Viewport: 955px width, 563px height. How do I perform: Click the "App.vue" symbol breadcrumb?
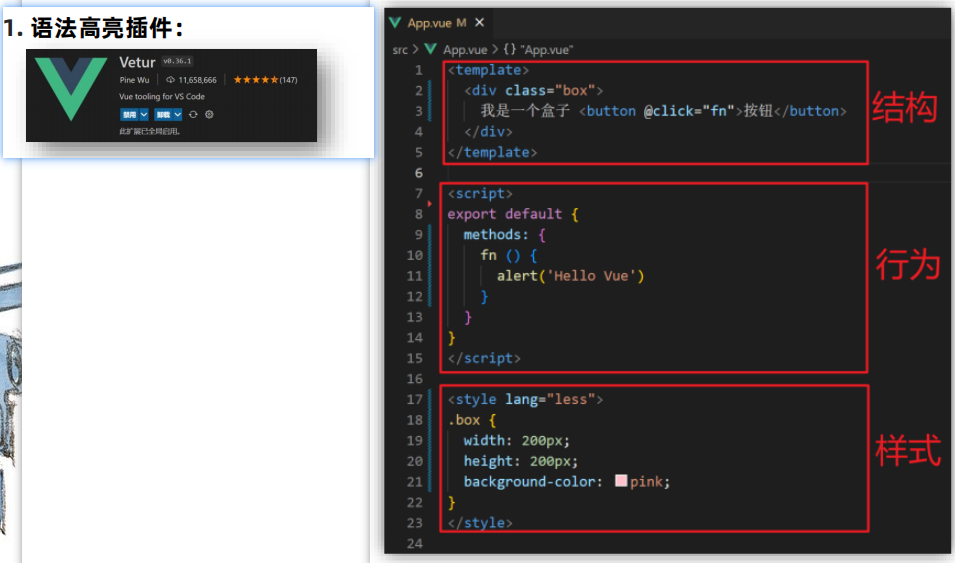pos(546,49)
